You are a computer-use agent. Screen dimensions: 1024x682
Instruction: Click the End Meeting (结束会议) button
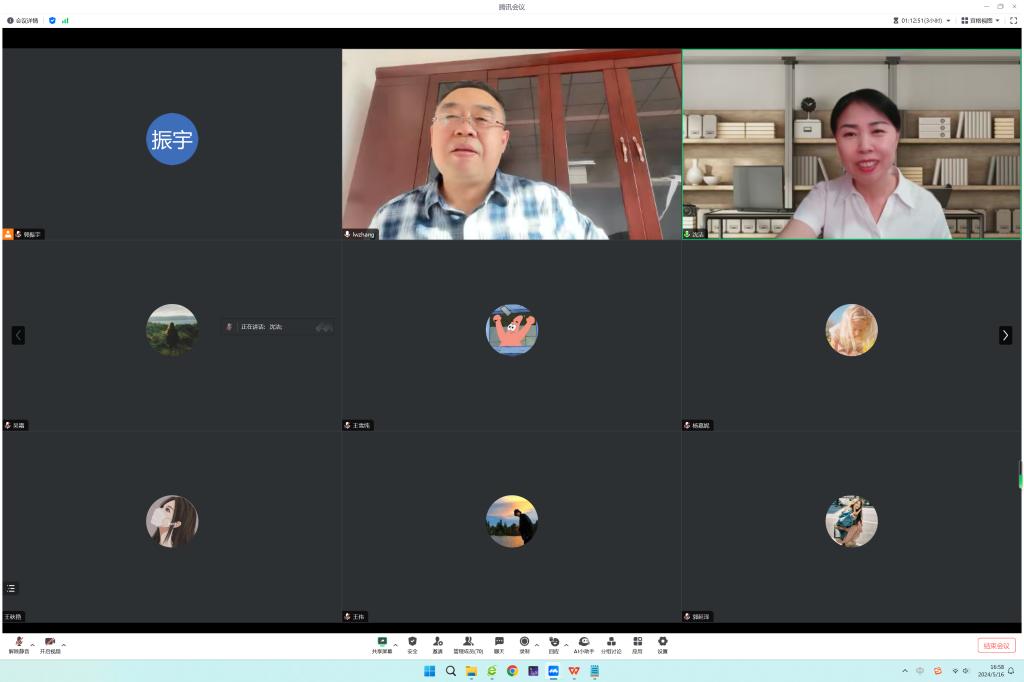click(x=996, y=646)
